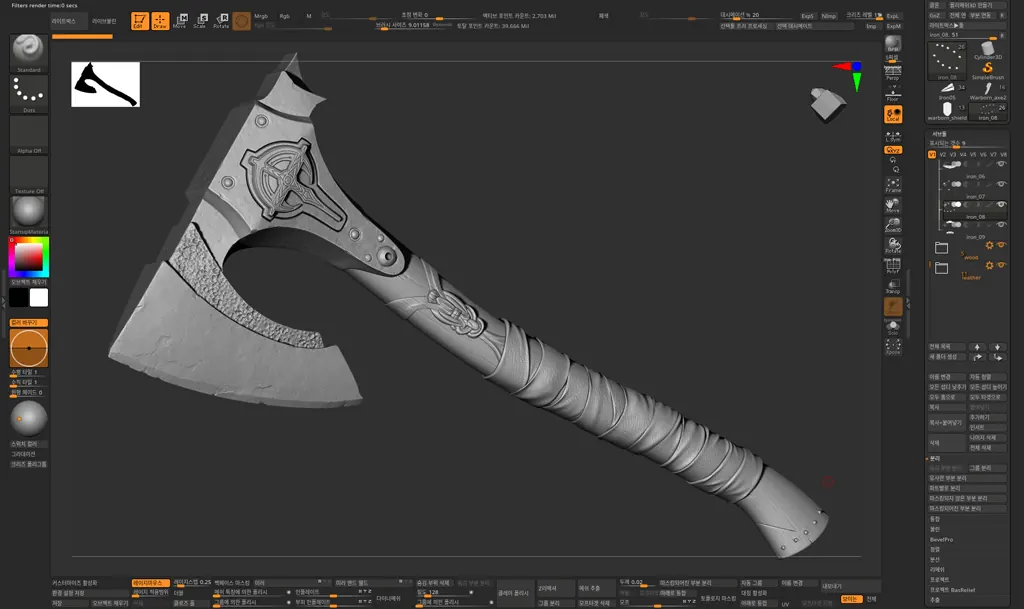The height and width of the screenshot is (609, 1024).
Task: Toggle visibility of leather folder
Action: pos(1001,265)
